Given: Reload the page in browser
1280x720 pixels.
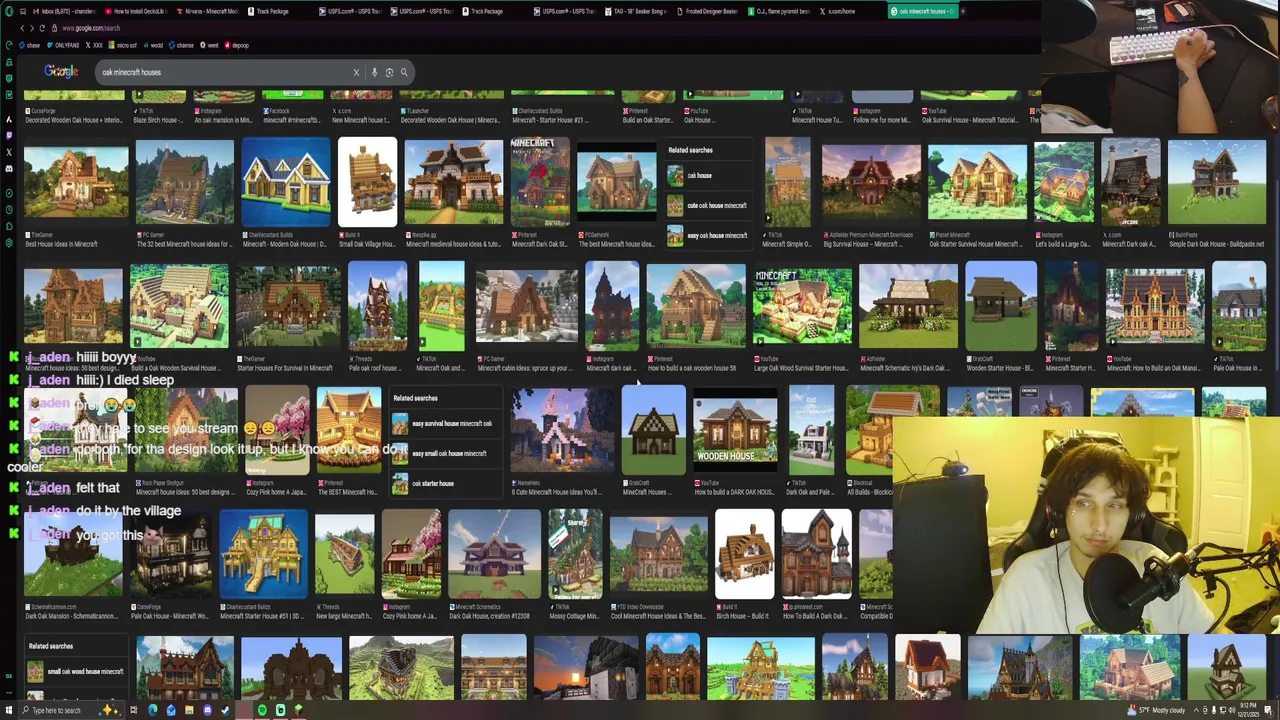Looking at the screenshot, I should [x=42, y=28].
